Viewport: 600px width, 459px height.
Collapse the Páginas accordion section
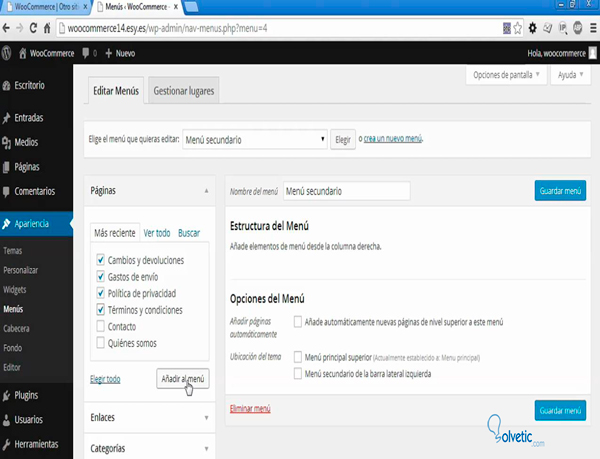pyautogui.click(x=150, y=190)
